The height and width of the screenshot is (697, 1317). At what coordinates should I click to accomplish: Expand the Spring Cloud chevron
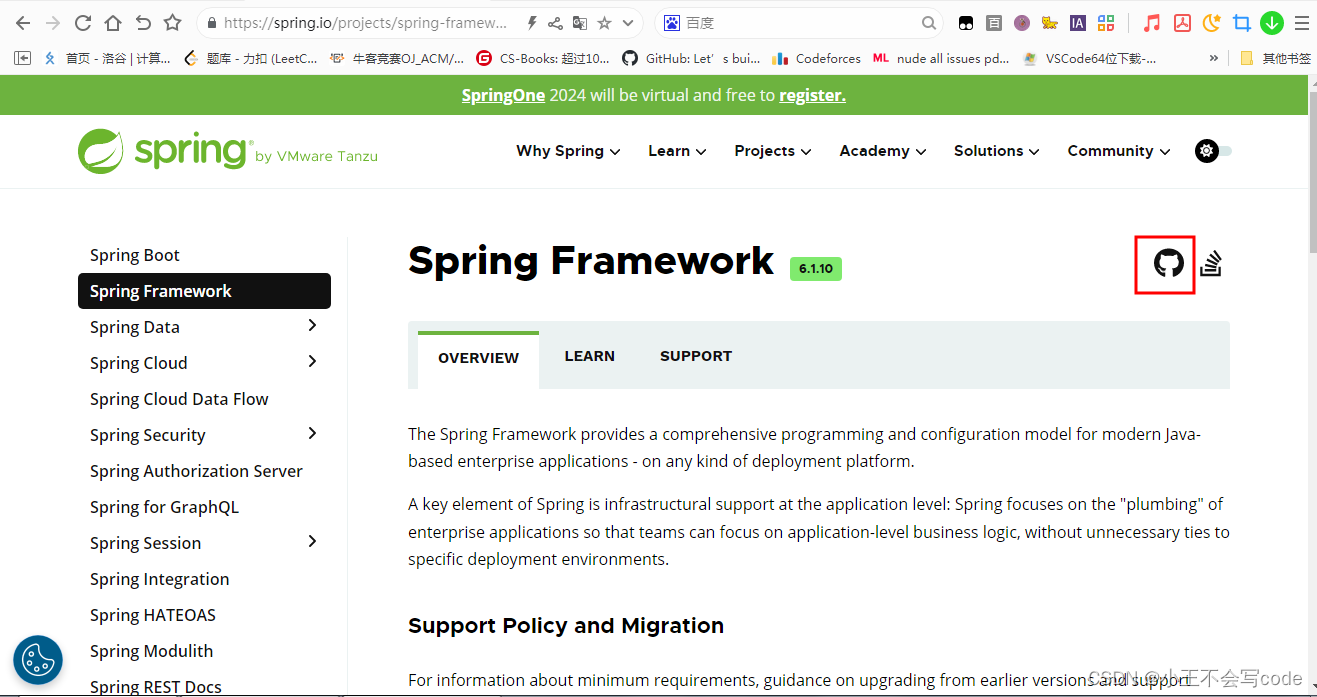point(312,362)
